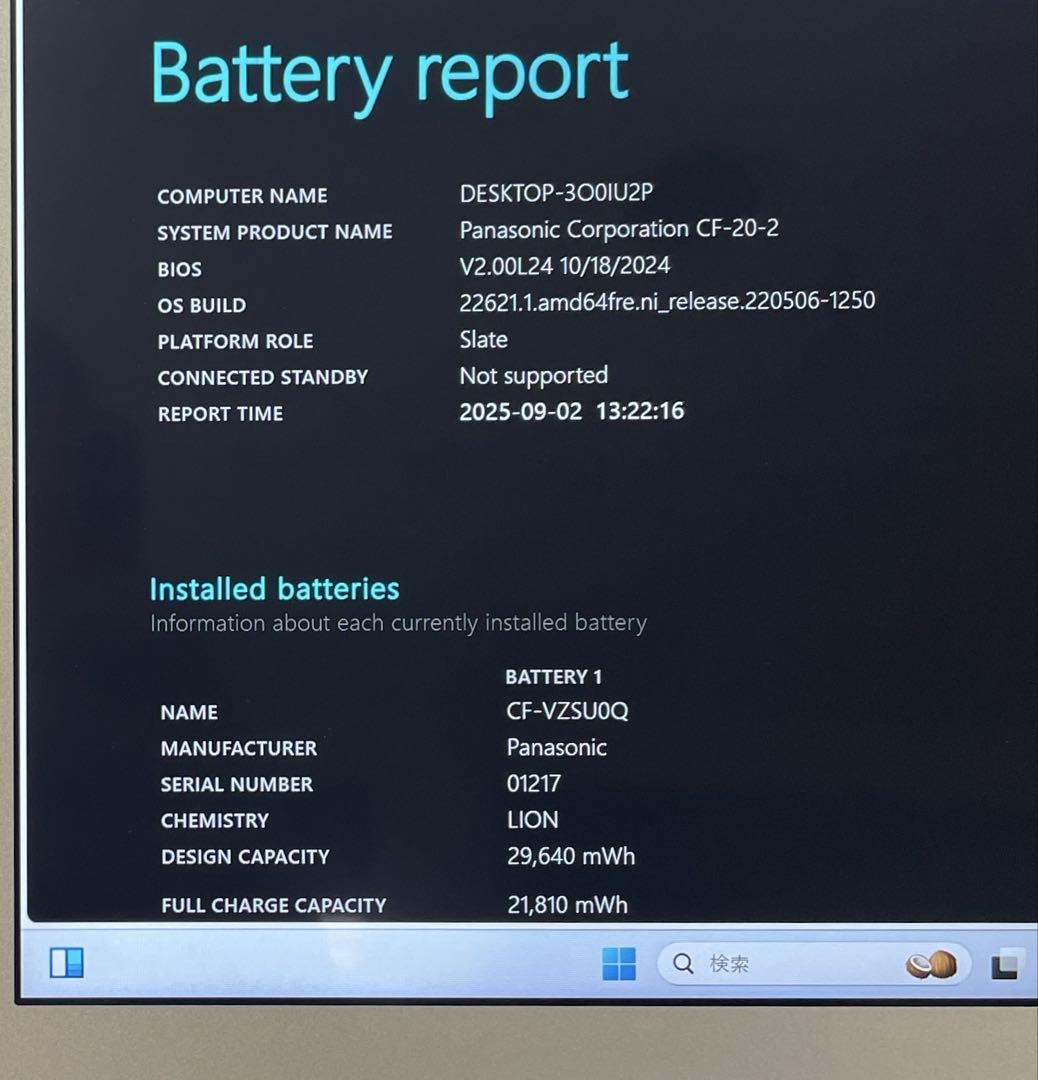Click the "SYSTEM PRODUCT NAME" label
The image size is (1038, 1080).
click(x=275, y=232)
